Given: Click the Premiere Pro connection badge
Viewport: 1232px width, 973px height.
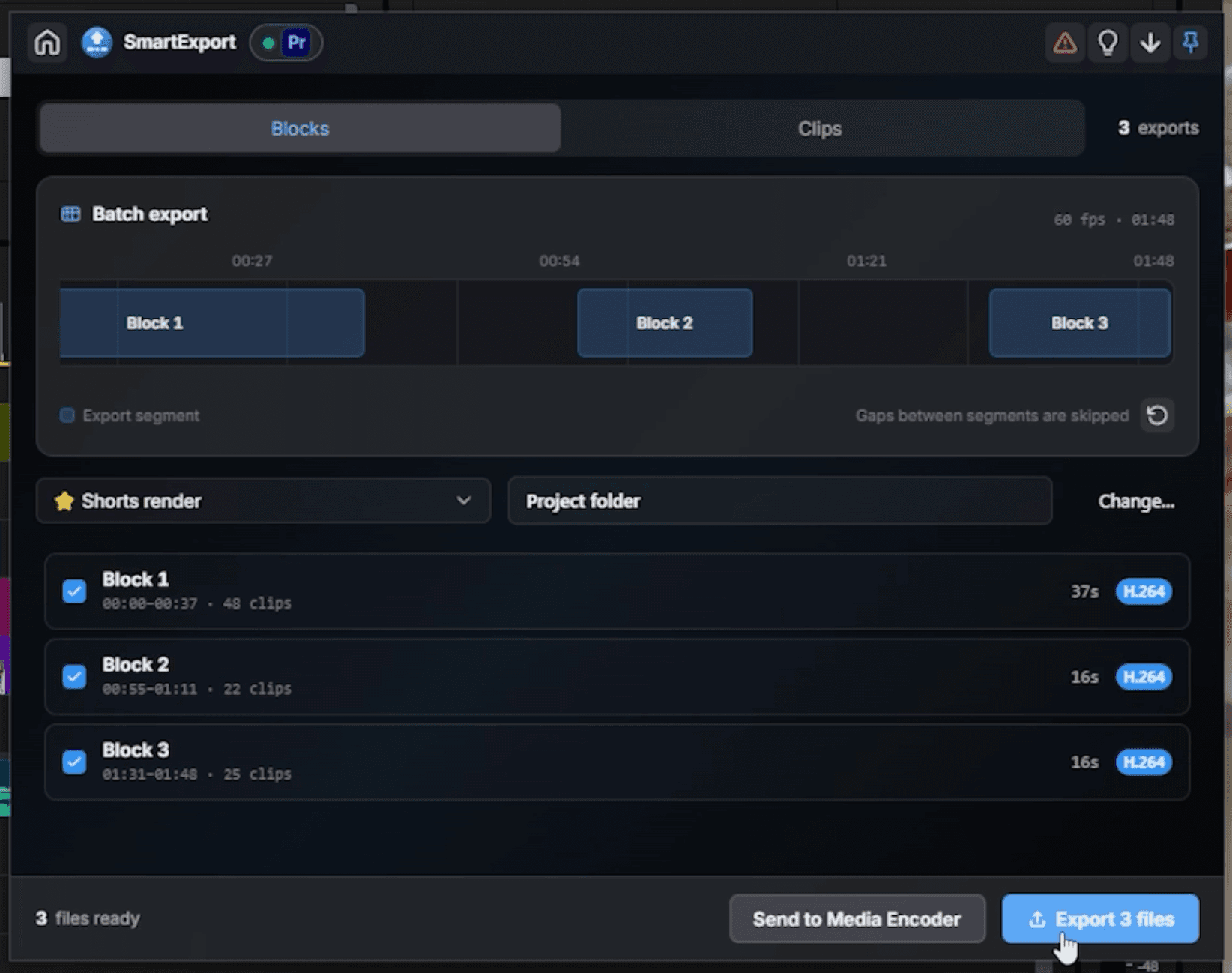Looking at the screenshot, I should tap(286, 43).
